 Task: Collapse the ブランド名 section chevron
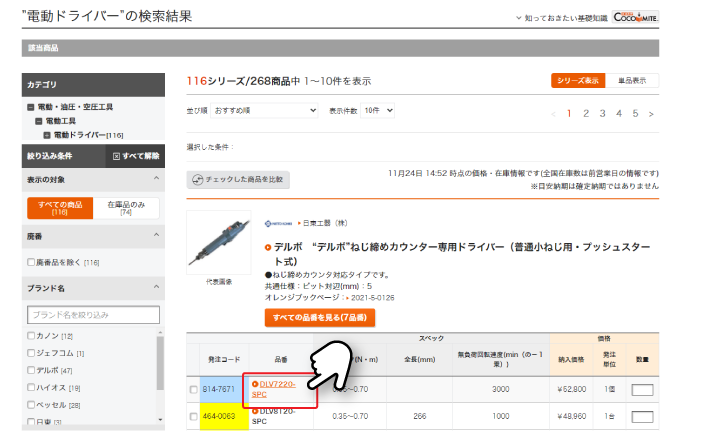(x=156, y=287)
